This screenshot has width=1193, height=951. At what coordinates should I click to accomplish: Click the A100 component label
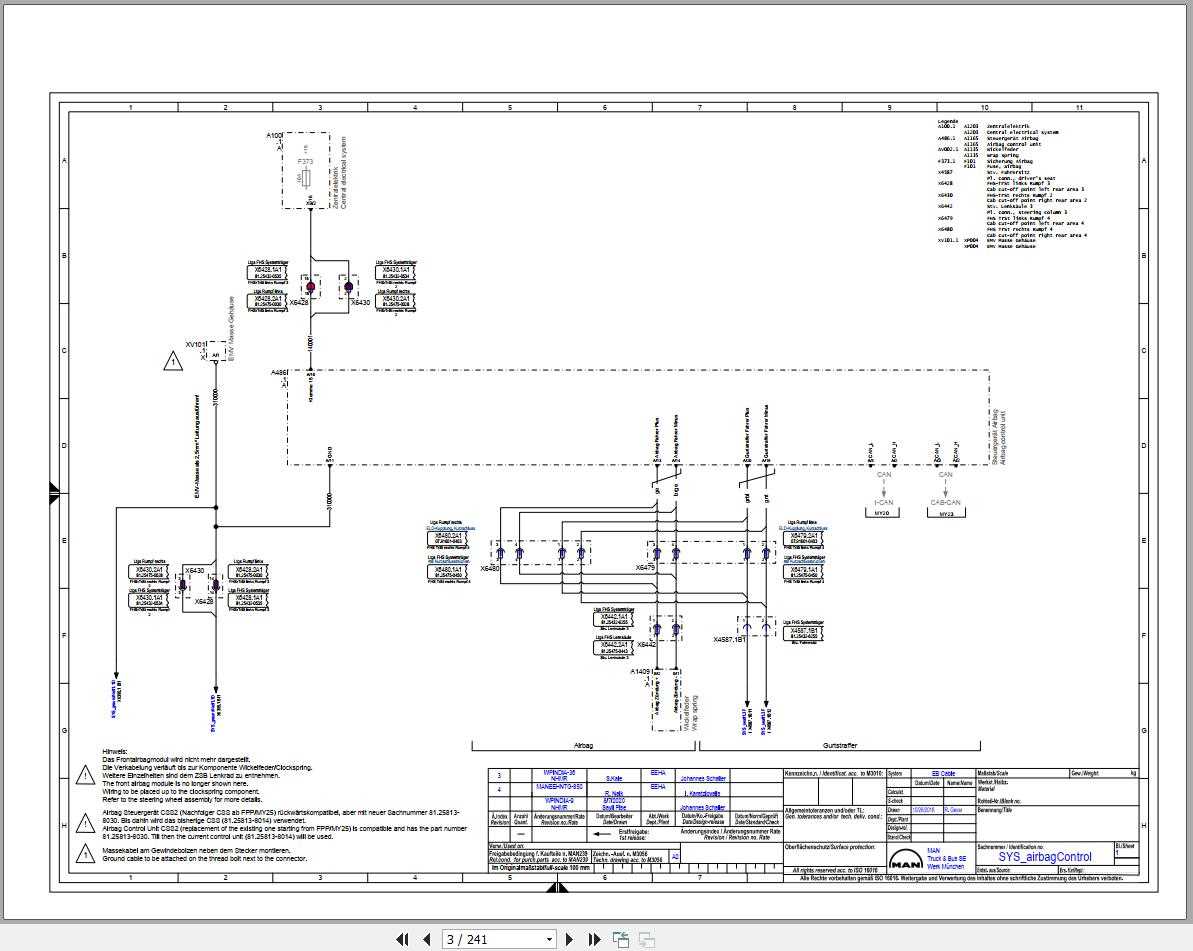[273, 135]
